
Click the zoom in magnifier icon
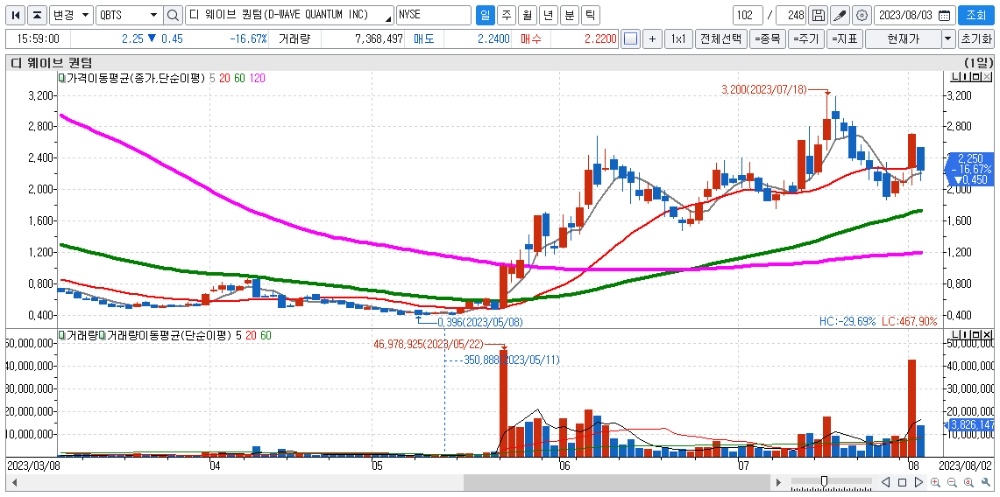pyautogui.click(x=936, y=482)
